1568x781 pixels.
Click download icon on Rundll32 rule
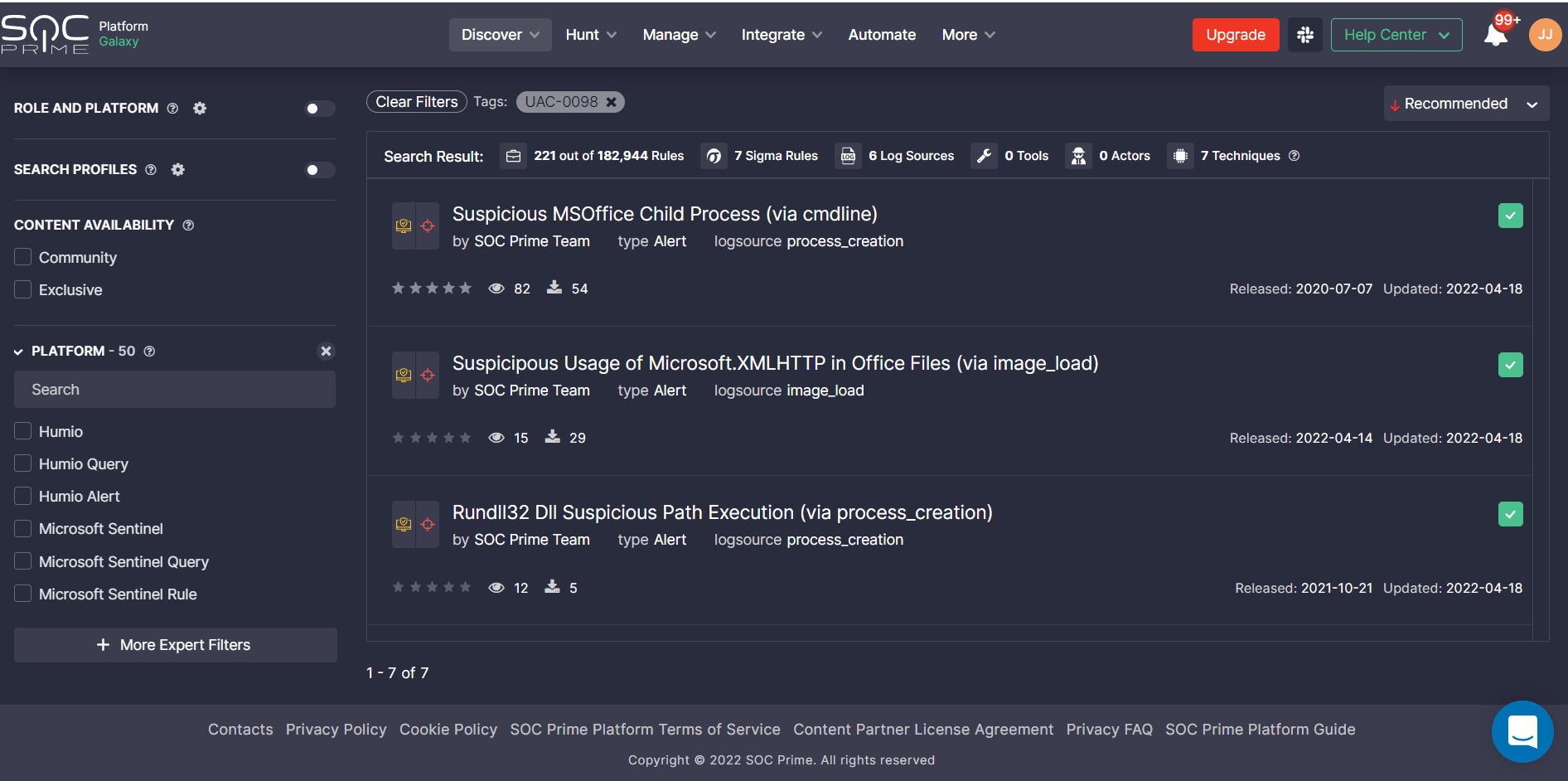click(x=552, y=587)
